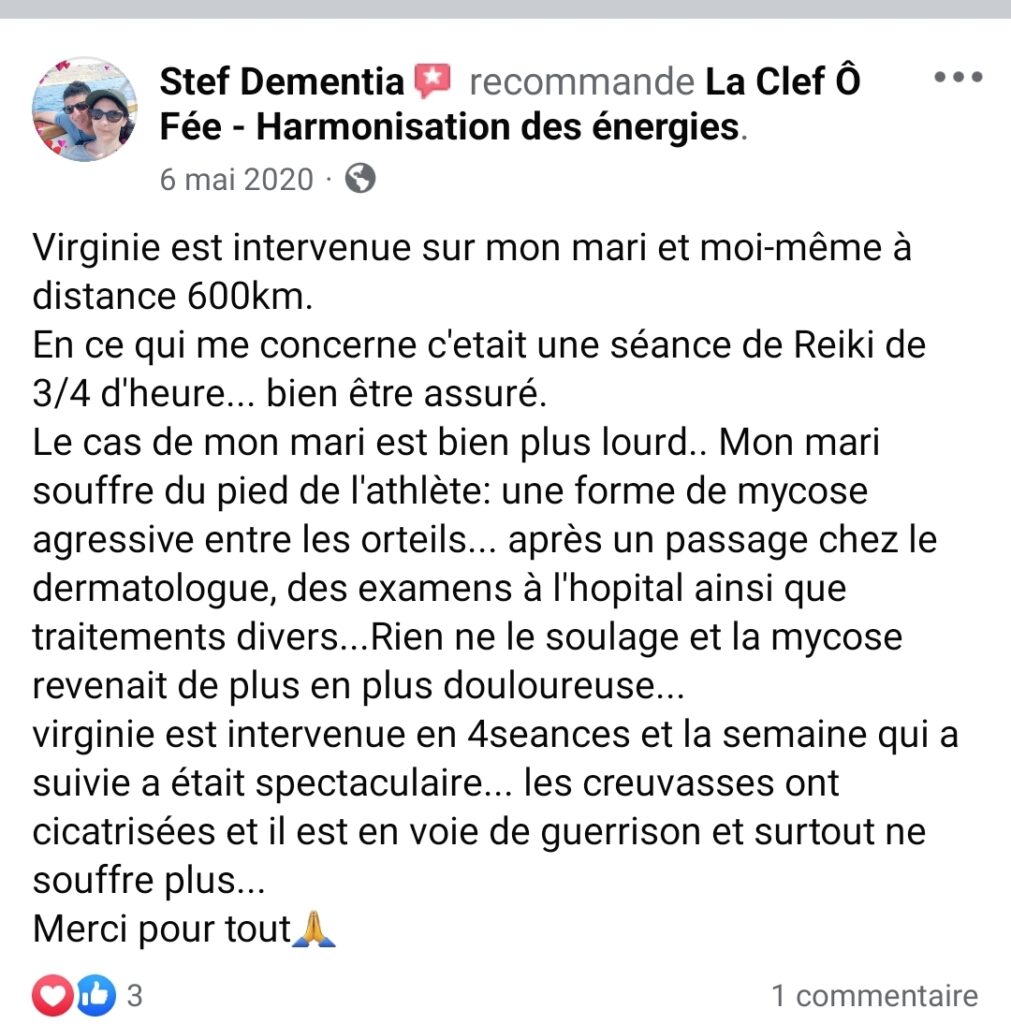The width and height of the screenshot is (1011, 1024).
Task: Click the praying hands emoji
Action: pos(314,929)
